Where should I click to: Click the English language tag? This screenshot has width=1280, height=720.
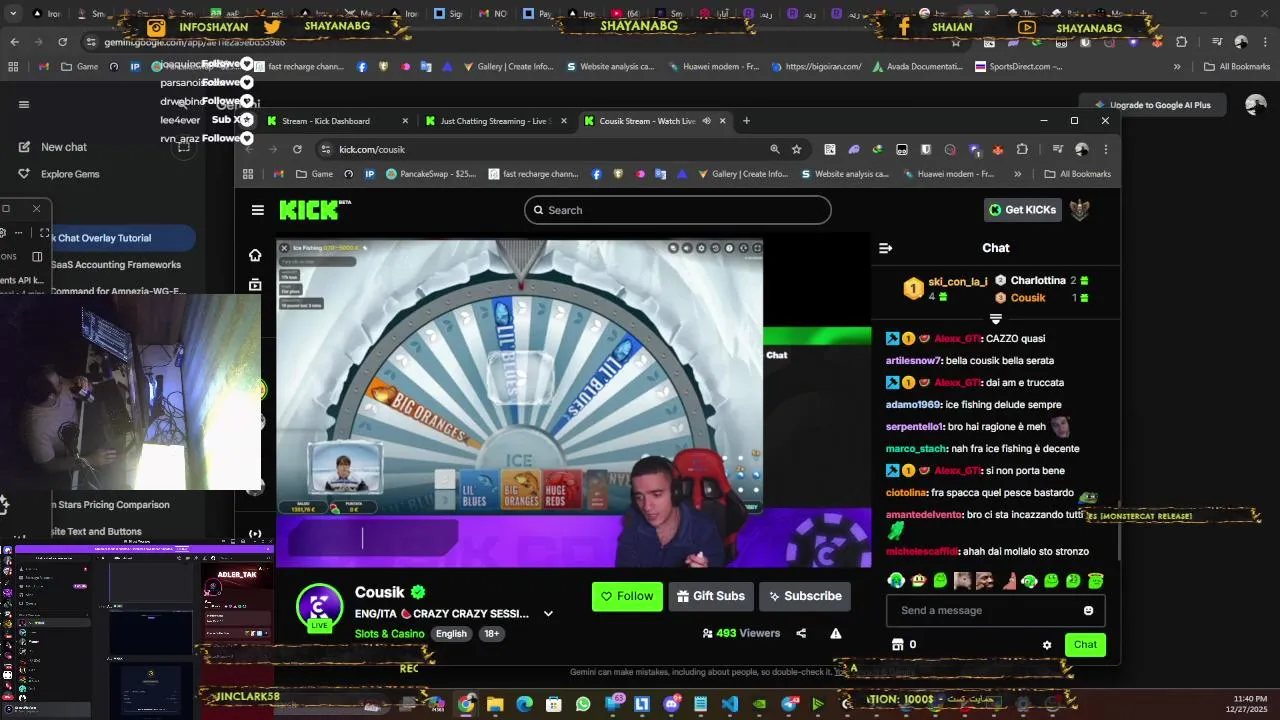click(x=451, y=634)
